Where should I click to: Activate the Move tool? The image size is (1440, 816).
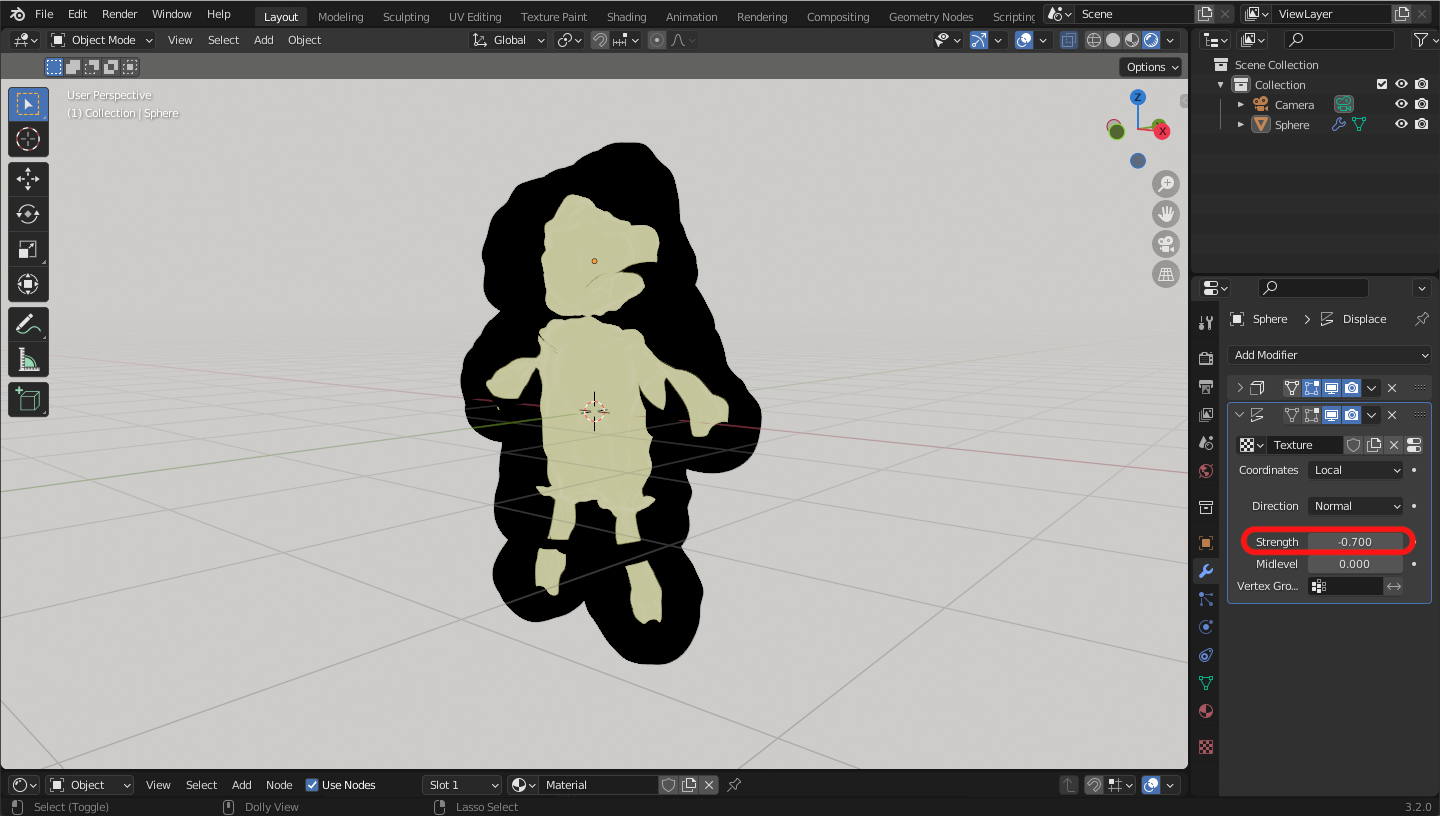28,179
